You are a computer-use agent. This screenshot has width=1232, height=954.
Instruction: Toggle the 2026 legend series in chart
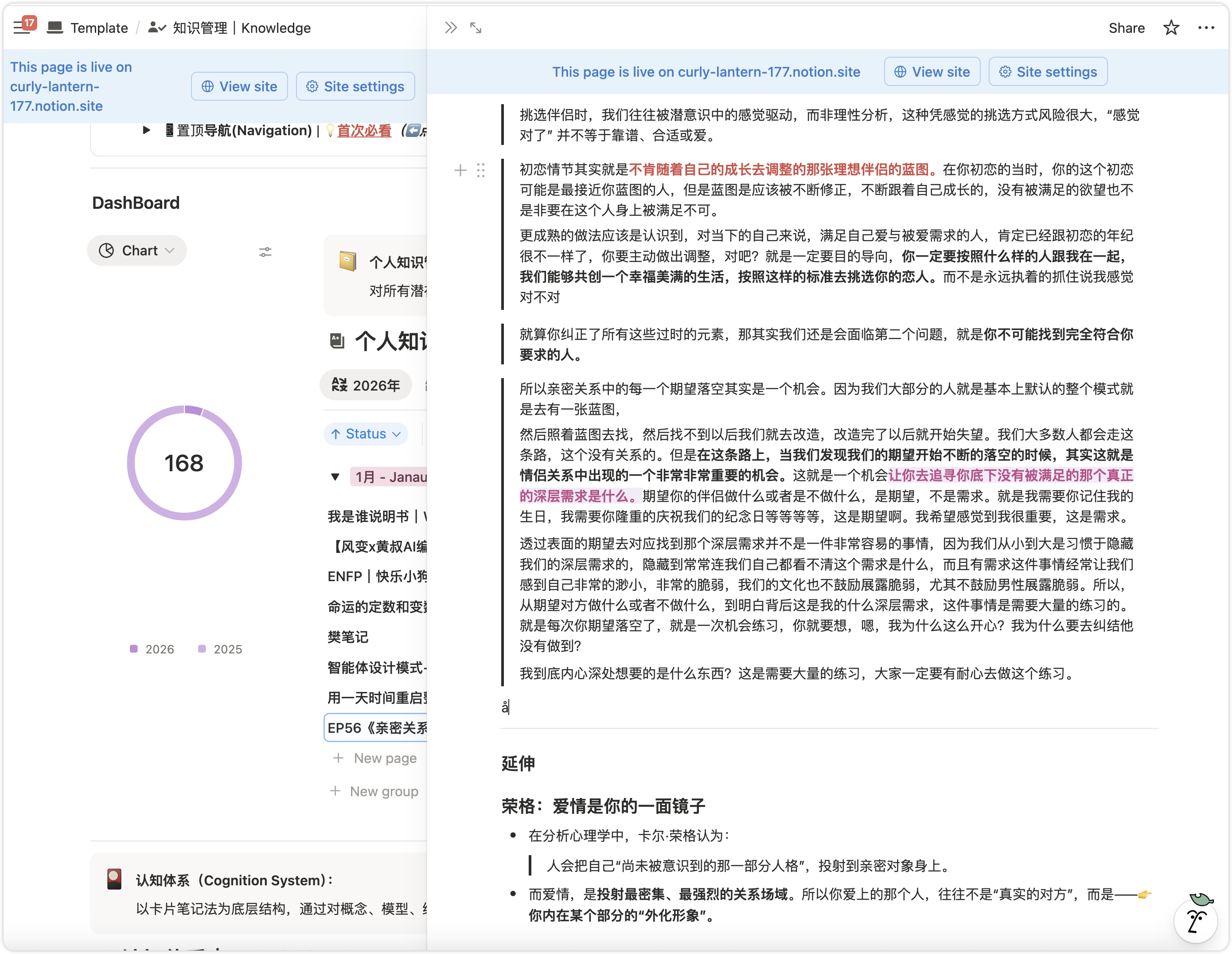point(152,649)
